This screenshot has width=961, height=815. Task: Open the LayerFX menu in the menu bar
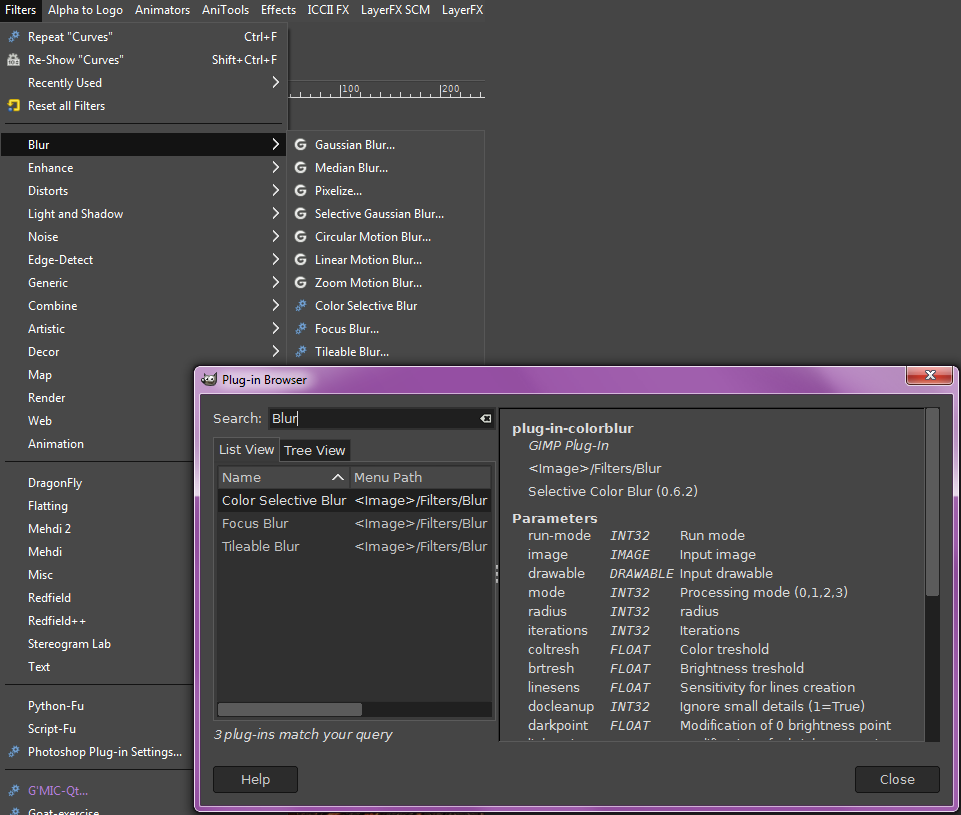click(x=463, y=10)
